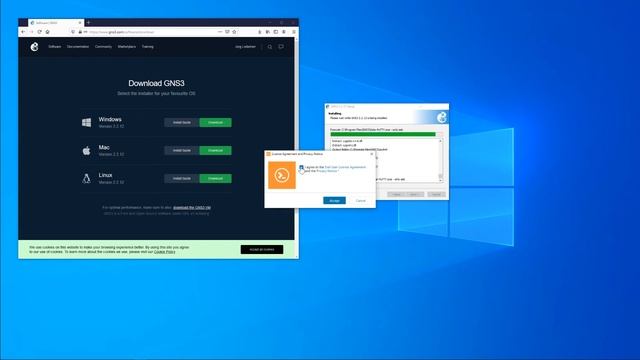Click the address bar URL field
The image size is (640, 360).
(x=153, y=32)
